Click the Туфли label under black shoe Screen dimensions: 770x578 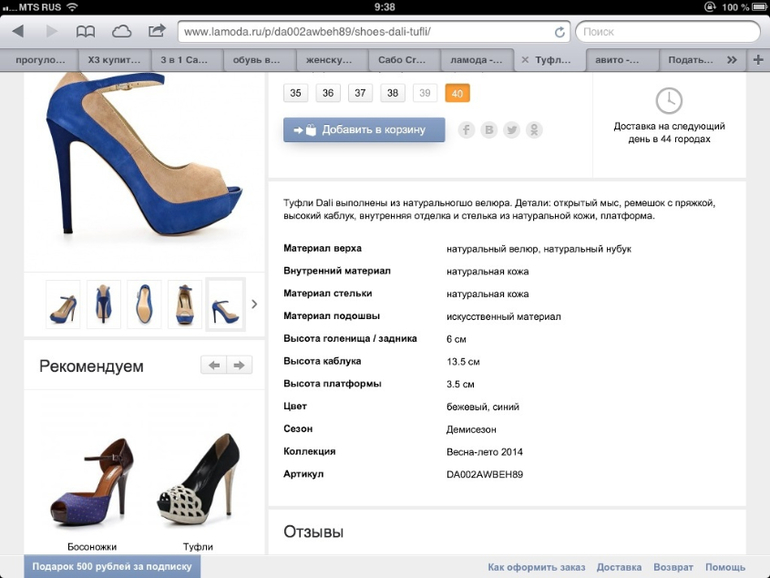tap(198, 547)
